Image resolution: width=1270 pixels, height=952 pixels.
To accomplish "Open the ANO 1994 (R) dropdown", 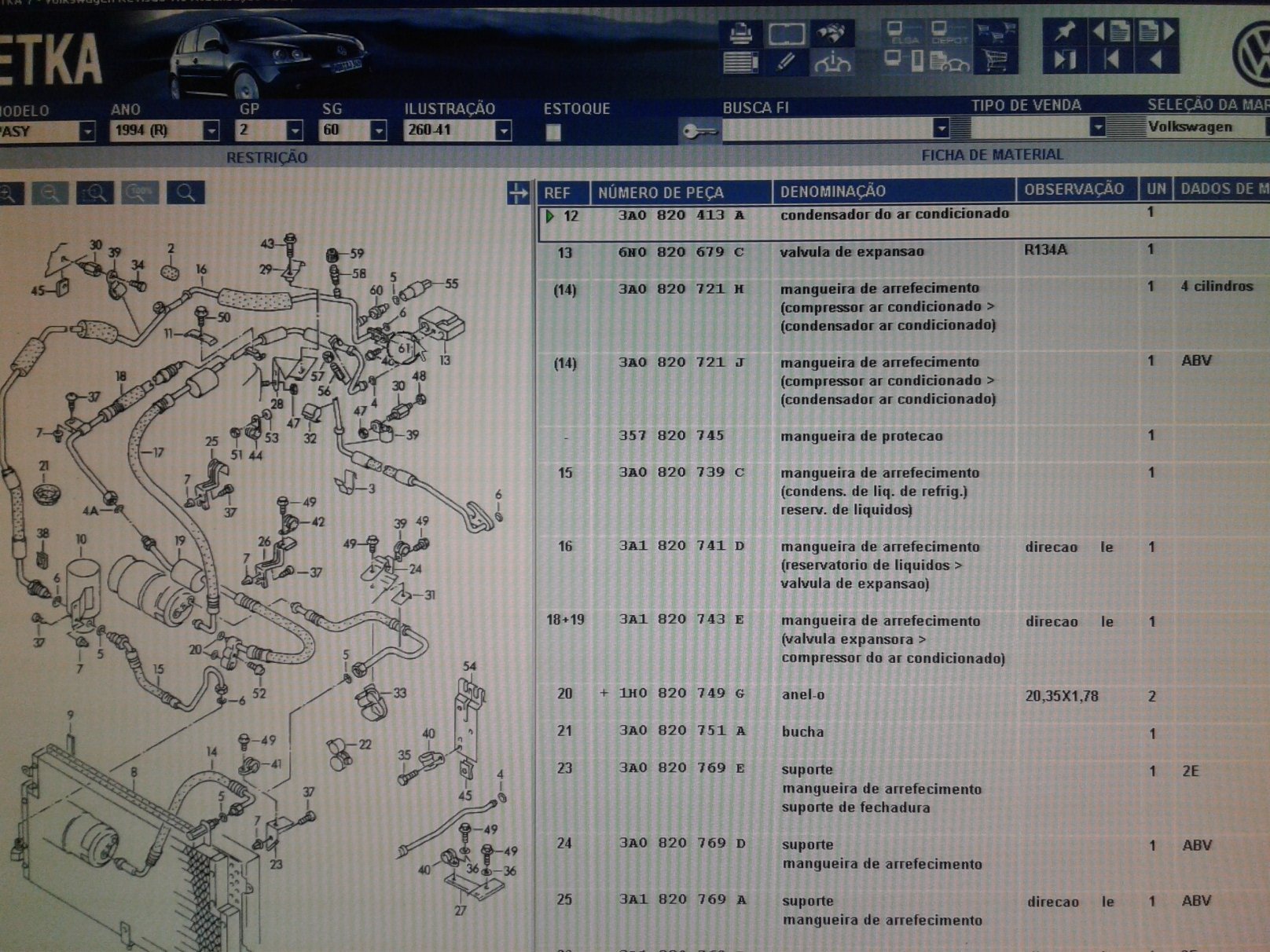I will click(x=211, y=130).
